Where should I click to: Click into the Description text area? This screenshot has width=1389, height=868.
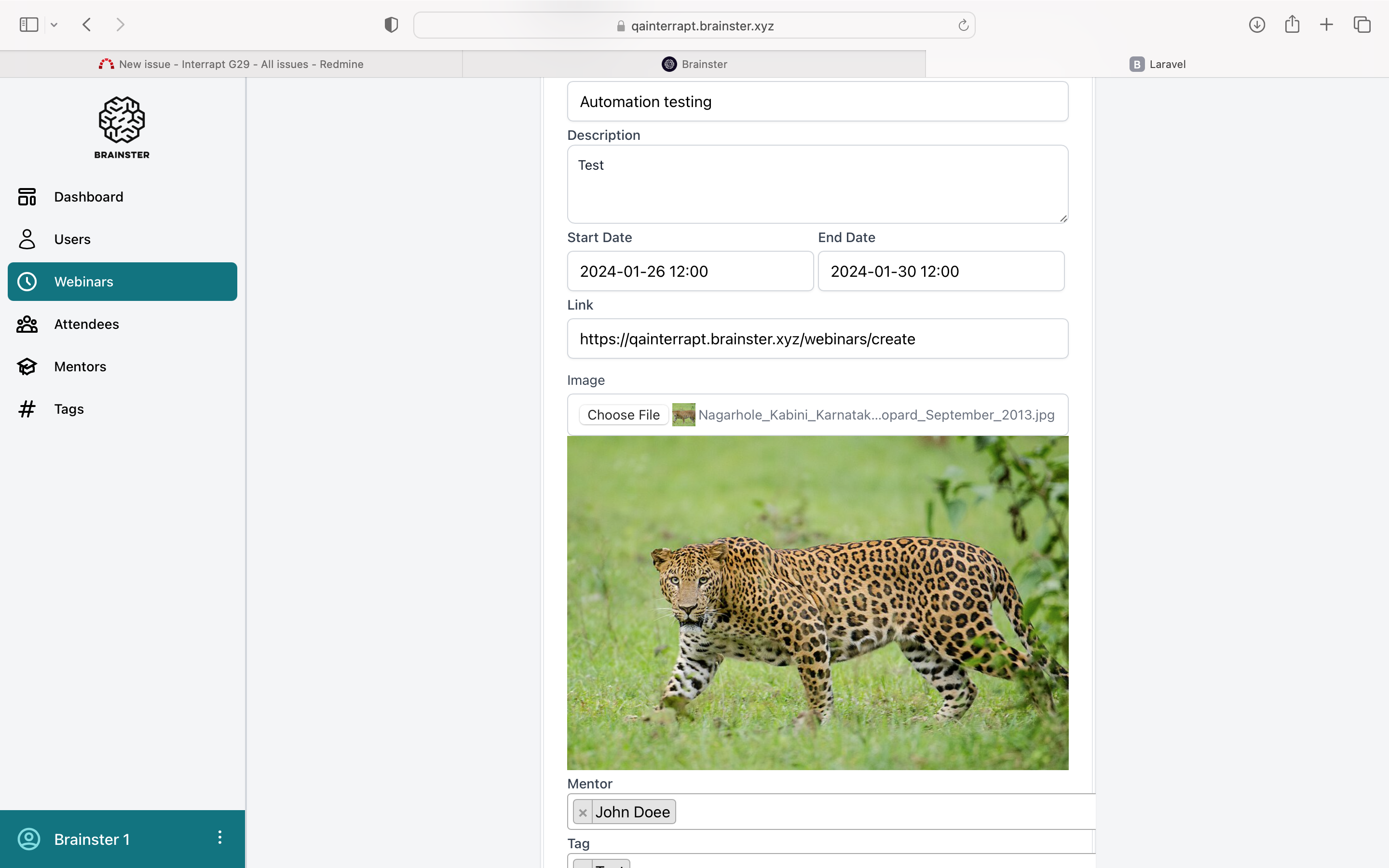[x=817, y=184]
